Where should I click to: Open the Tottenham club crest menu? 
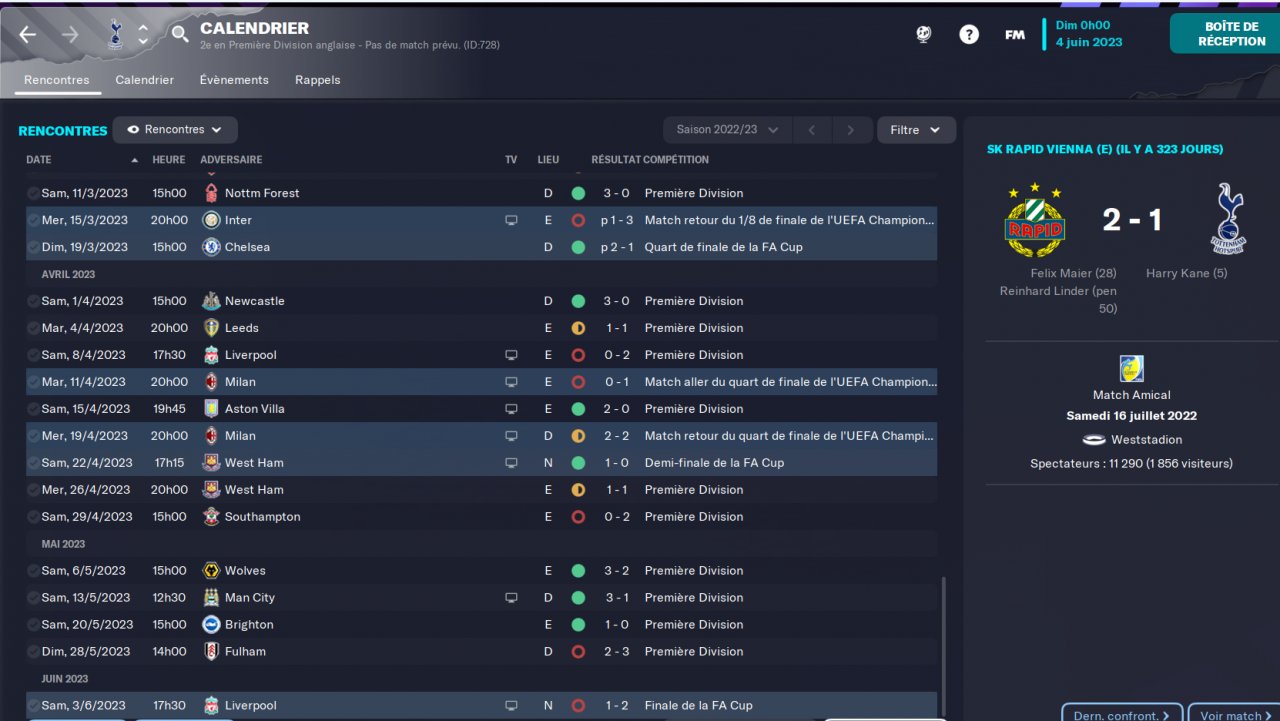(114, 35)
